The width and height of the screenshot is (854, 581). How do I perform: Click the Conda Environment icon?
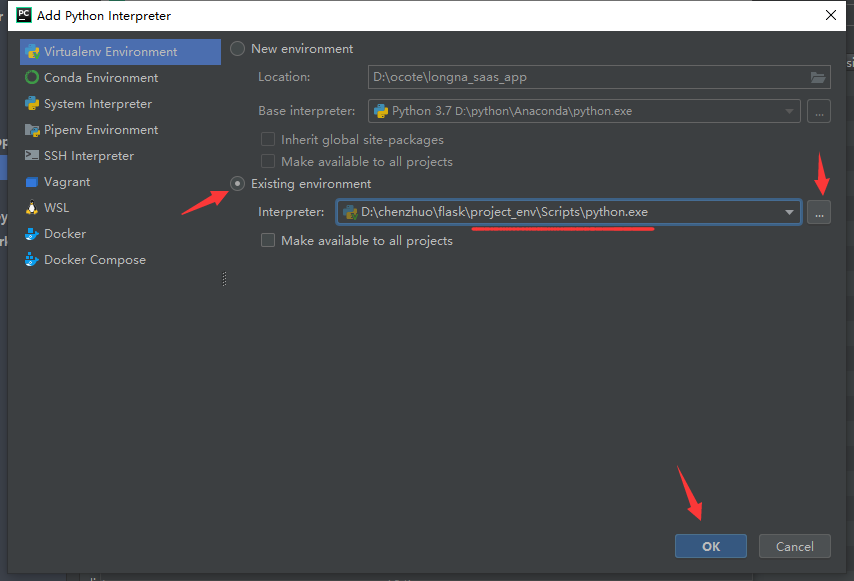[32, 78]
